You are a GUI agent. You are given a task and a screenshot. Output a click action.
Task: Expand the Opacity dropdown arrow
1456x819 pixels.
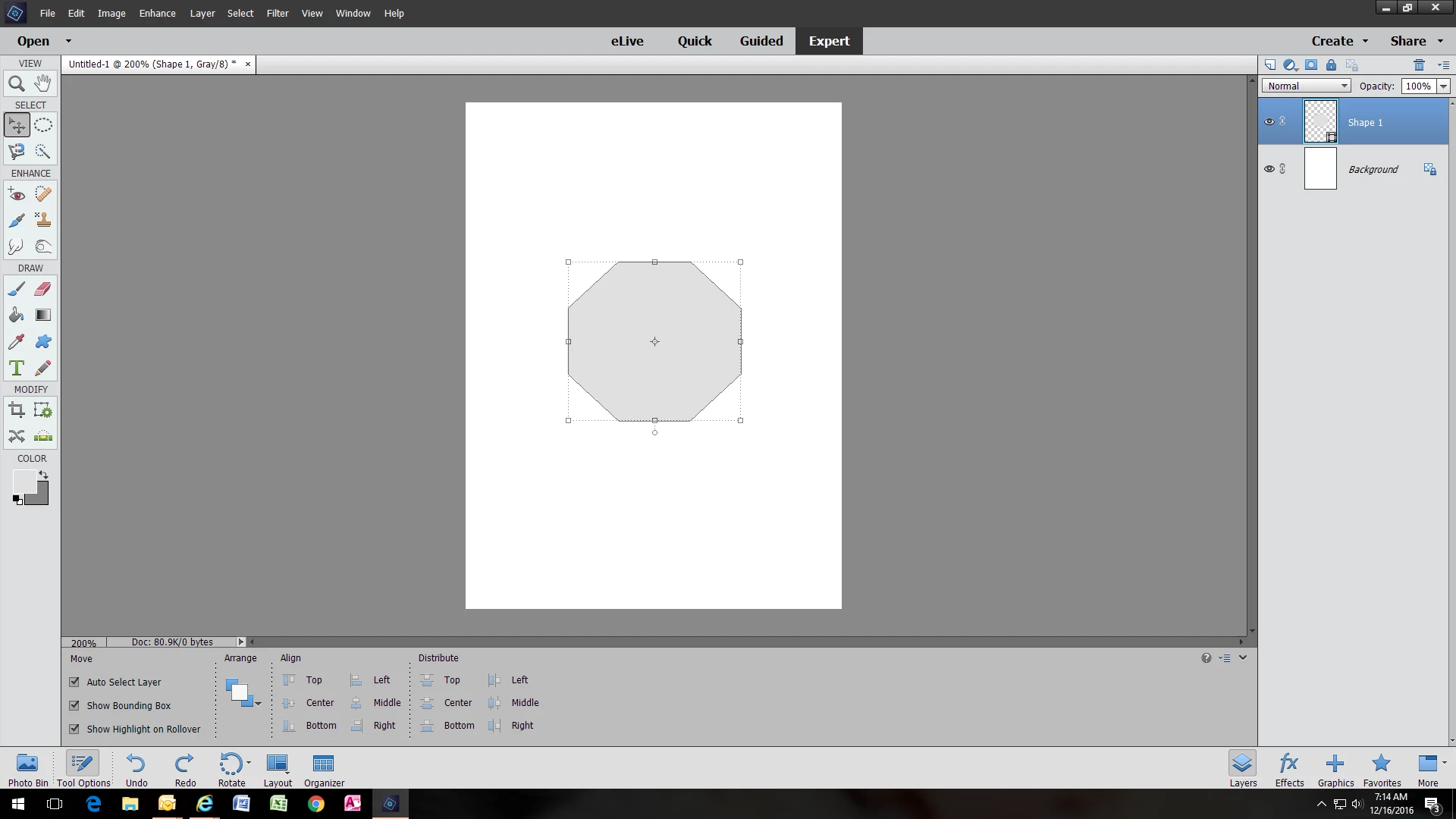pyautogui.click(x=1443, y=86)
